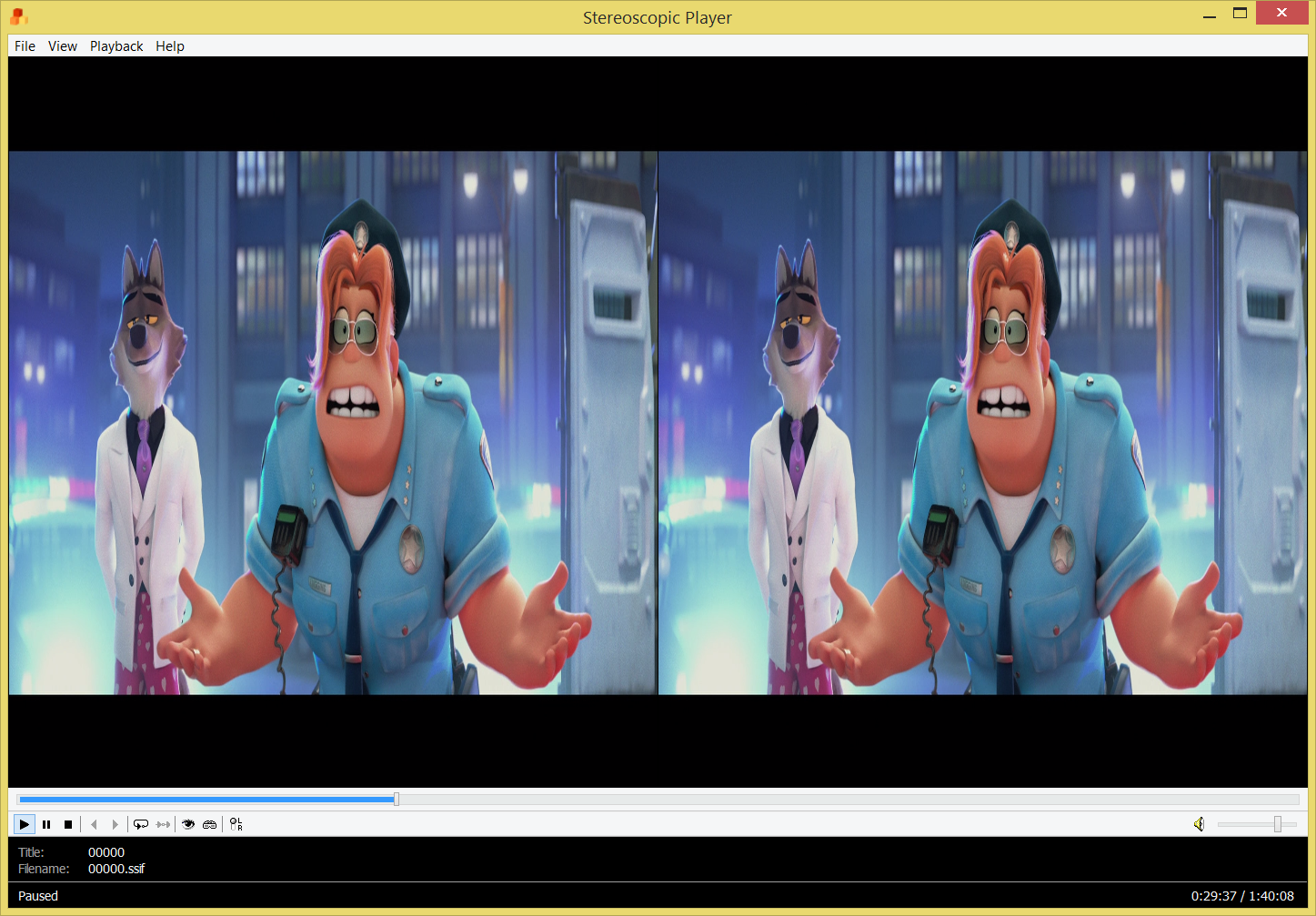Open the File menu
Viewport: 1316px width, 916px height.
(x=25, y=46)
